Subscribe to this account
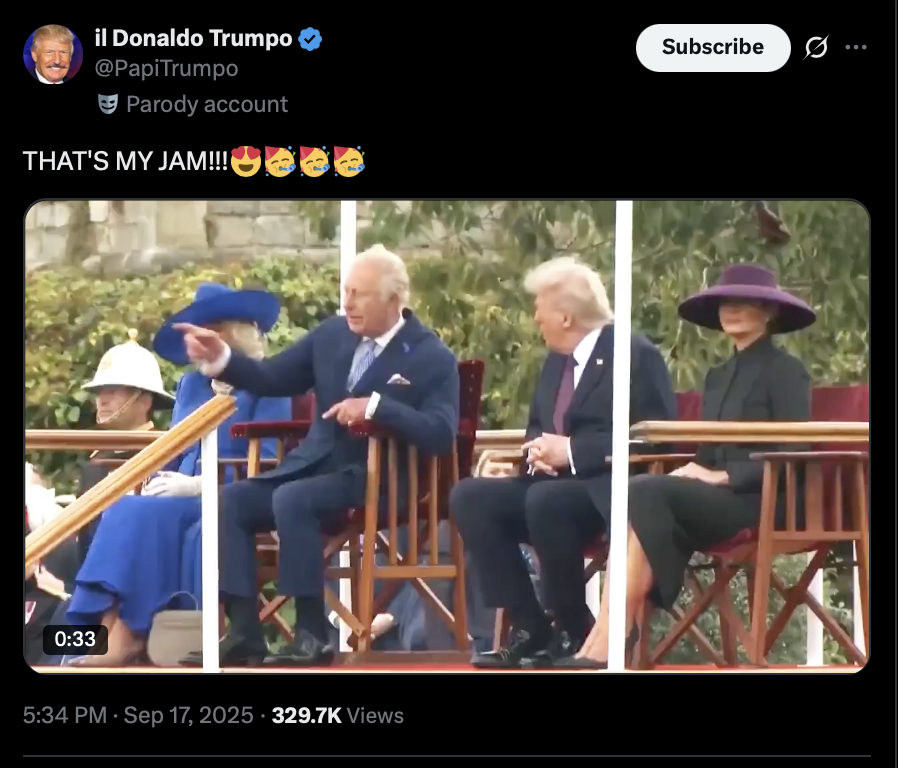 tap(713, 48)
